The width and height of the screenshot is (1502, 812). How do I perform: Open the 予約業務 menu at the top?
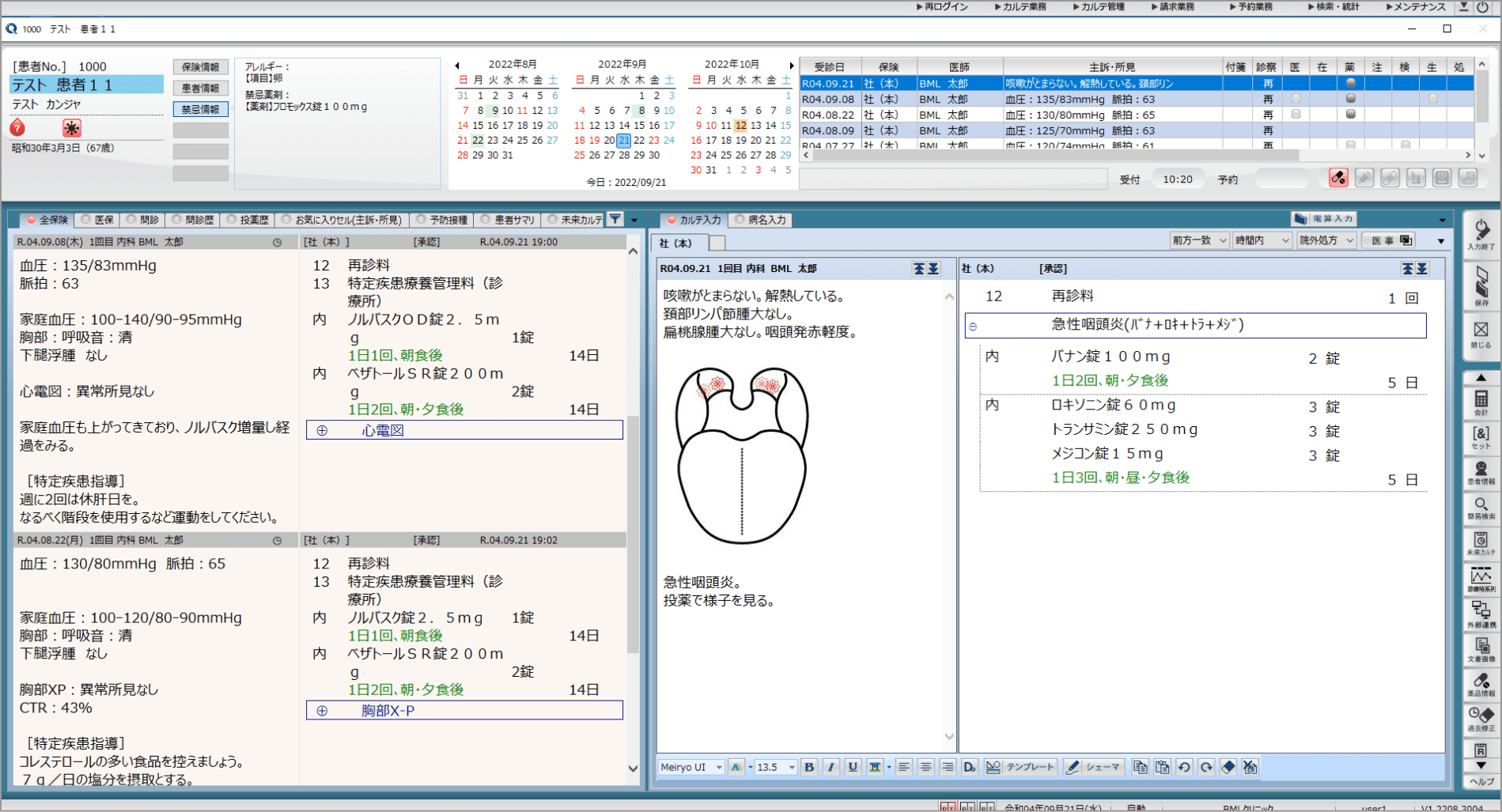point(1250,6)
